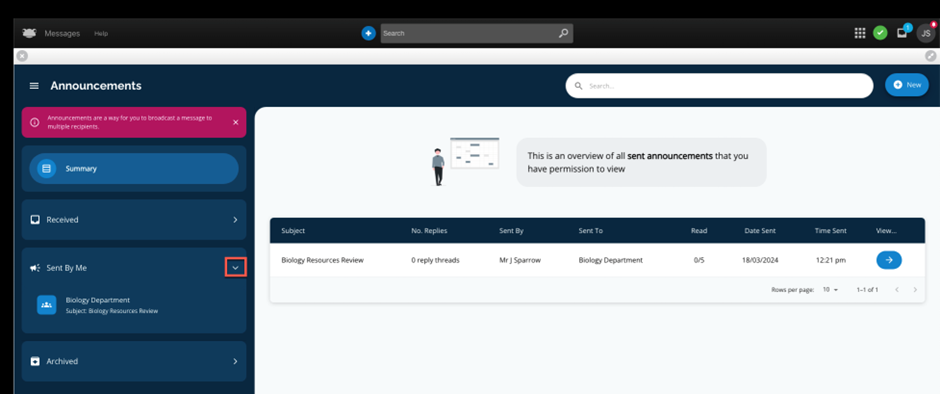Screen dimensions: 940x394
Task: Open the Rows per page dropdown
Action: (x=830, y=290)
